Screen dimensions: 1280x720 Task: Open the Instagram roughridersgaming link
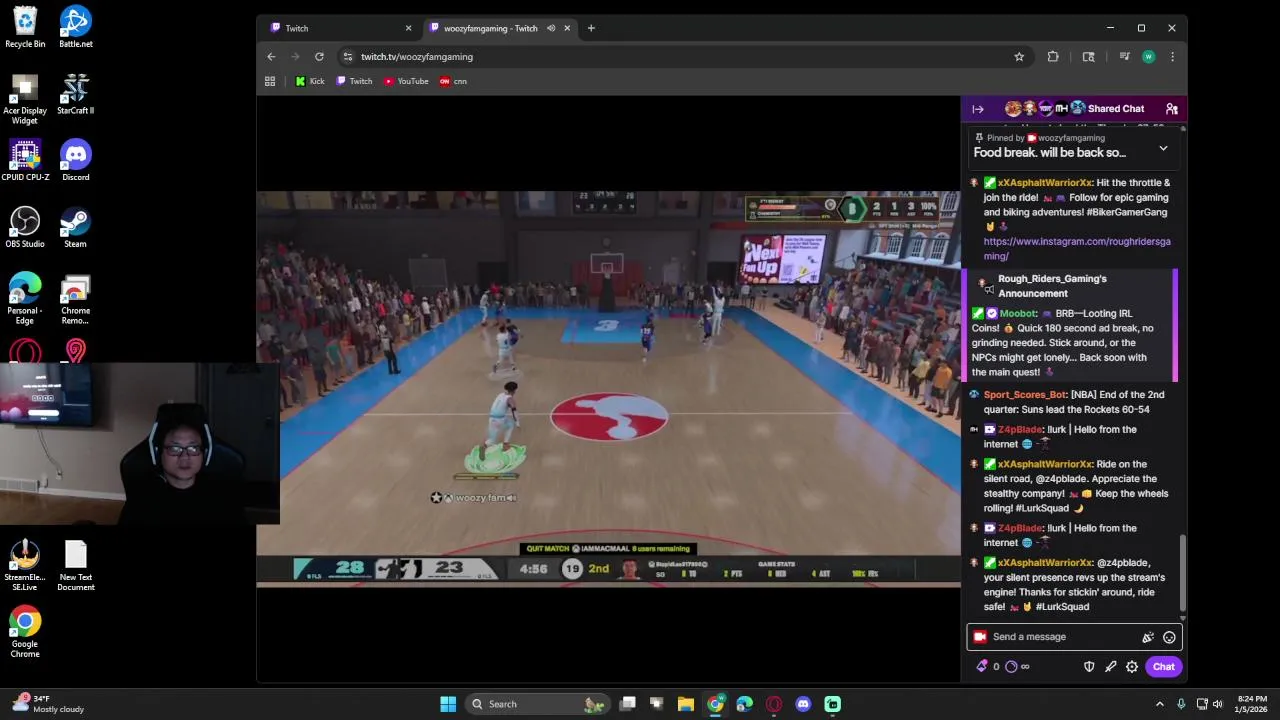click(x=1076, y=249)
